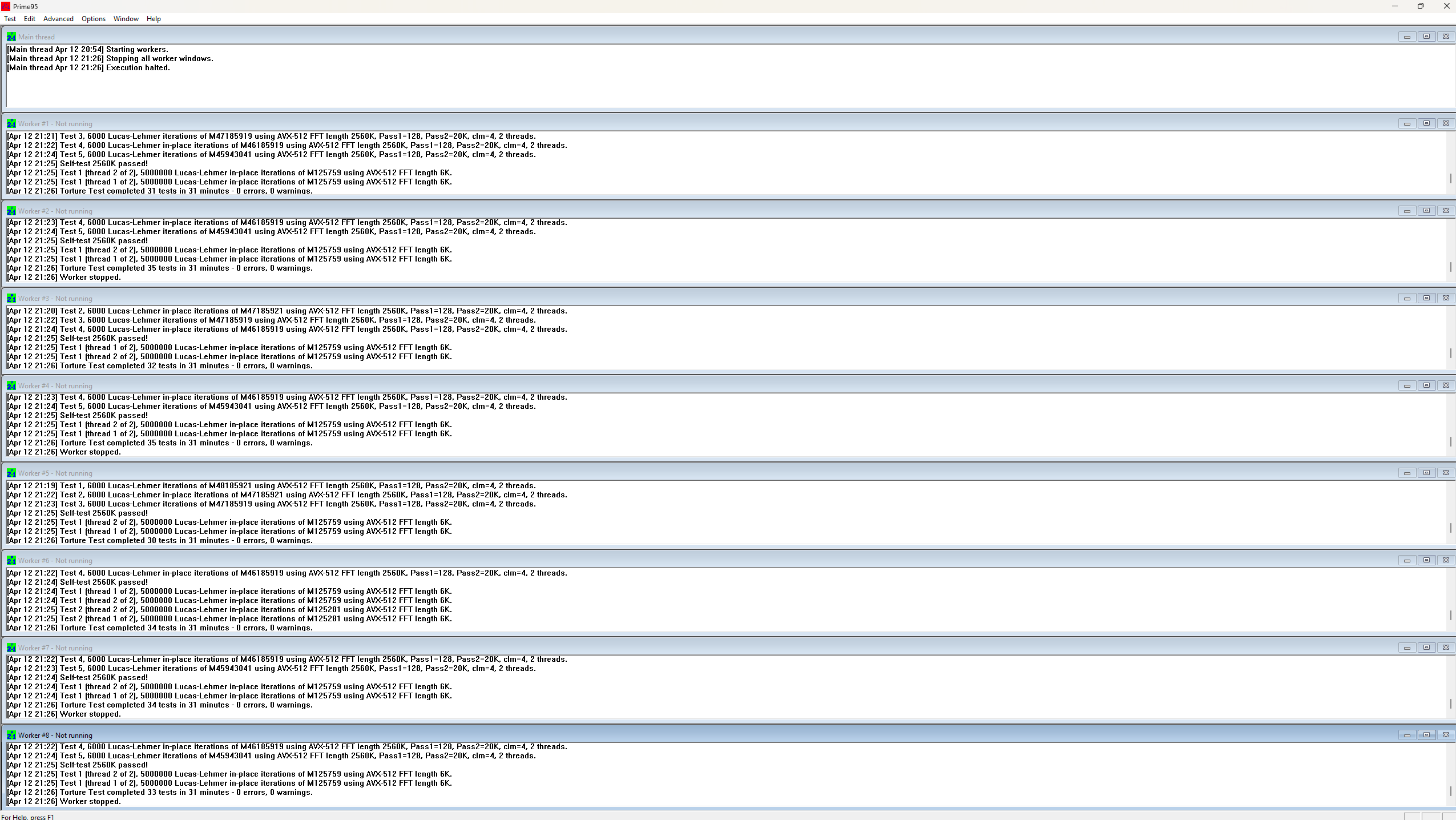
Task: Click the Prime95 application icon in title bar
Action: pyautogui.click(x=6, y=6)
